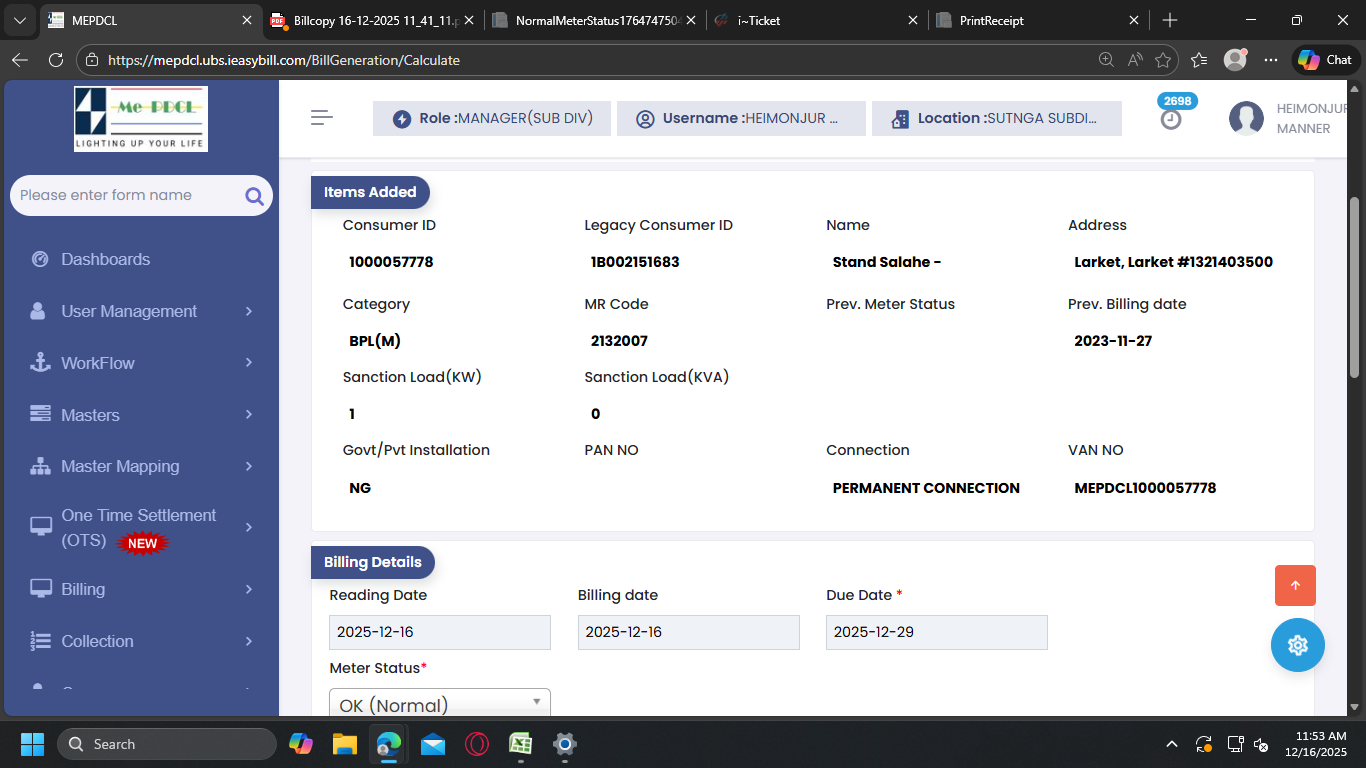The height and width of the screenshot is (768, 1366).
Task: Show hidden system tray icons
Action: [x=1171, y=744]
